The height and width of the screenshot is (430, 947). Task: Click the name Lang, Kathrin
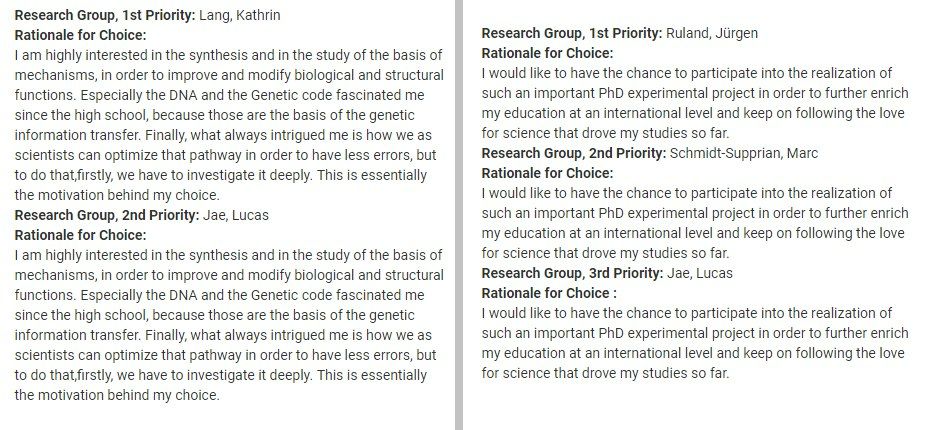pyautogui.click(x=240, y=15)
